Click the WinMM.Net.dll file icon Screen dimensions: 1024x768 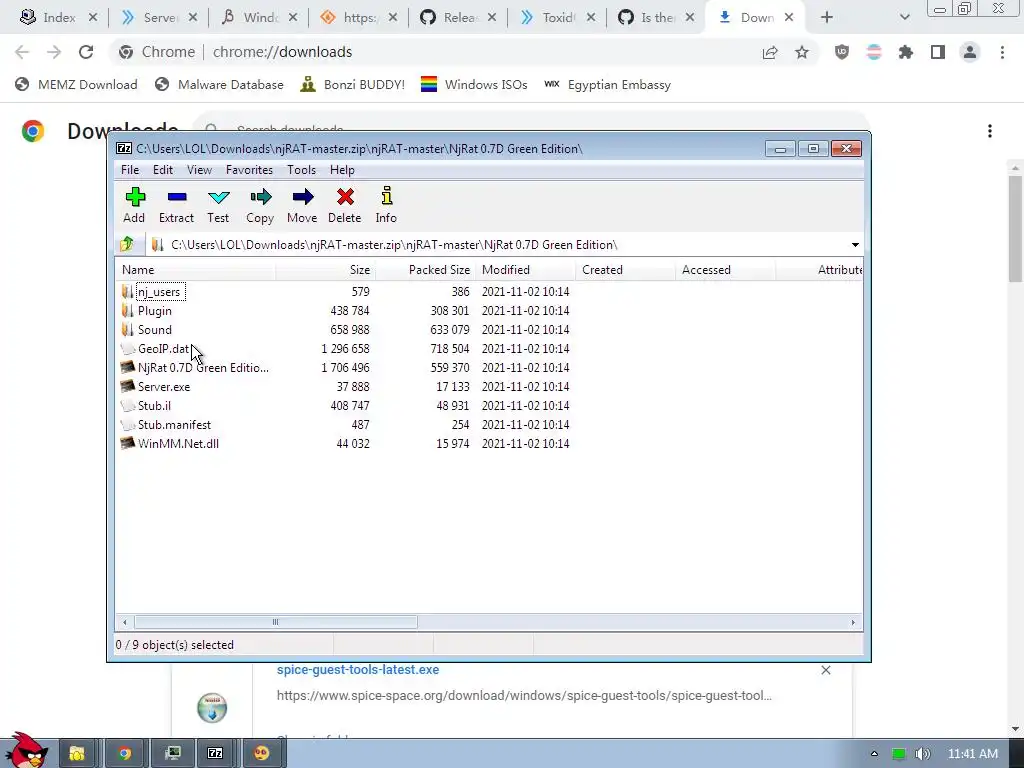click(128, 443)
